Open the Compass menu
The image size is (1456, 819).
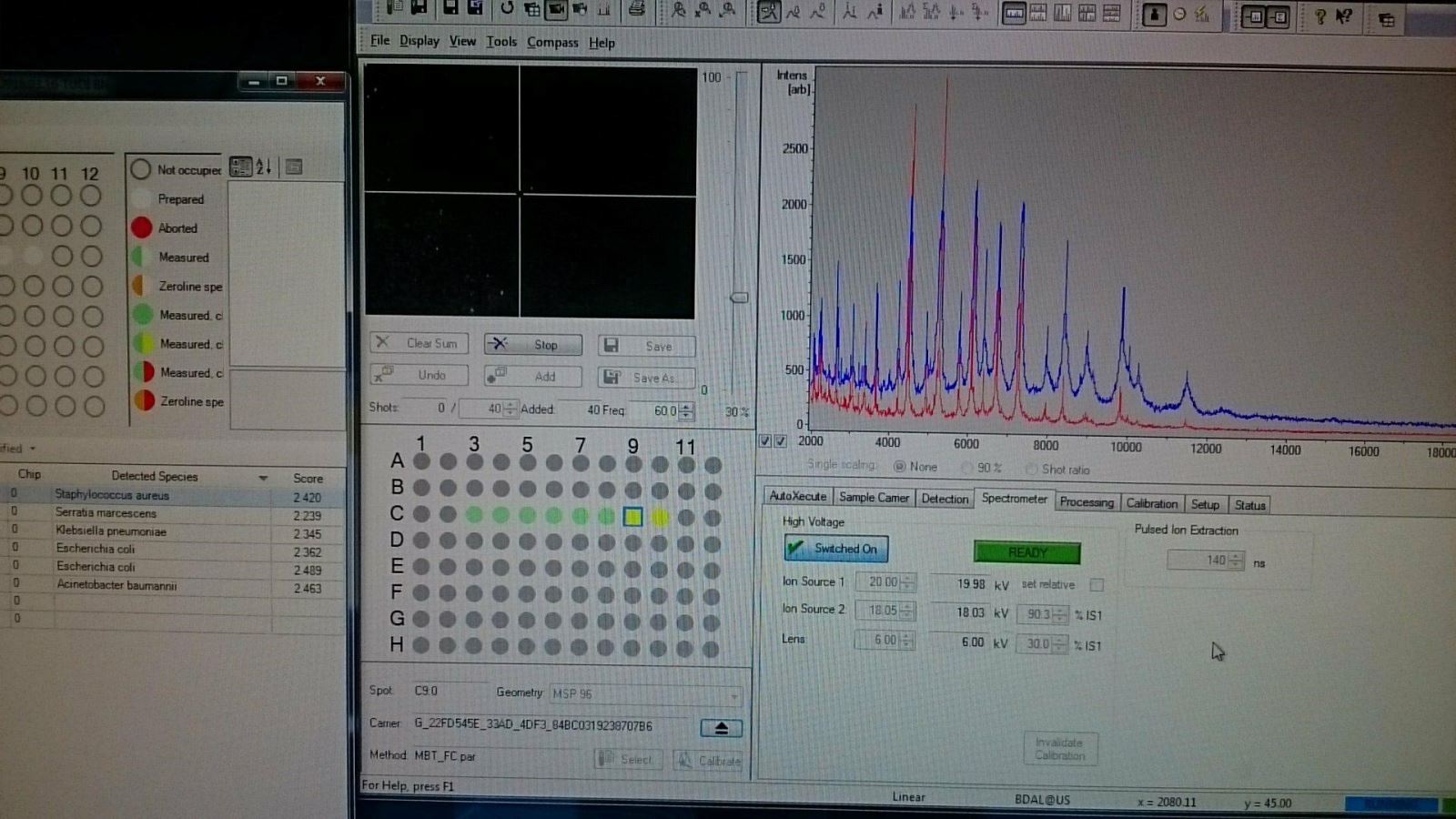552,42
